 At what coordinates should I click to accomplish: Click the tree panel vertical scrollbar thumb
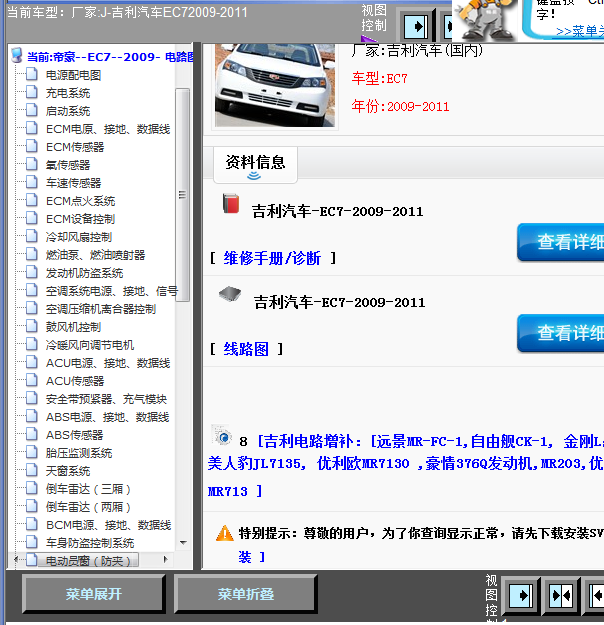182,195
